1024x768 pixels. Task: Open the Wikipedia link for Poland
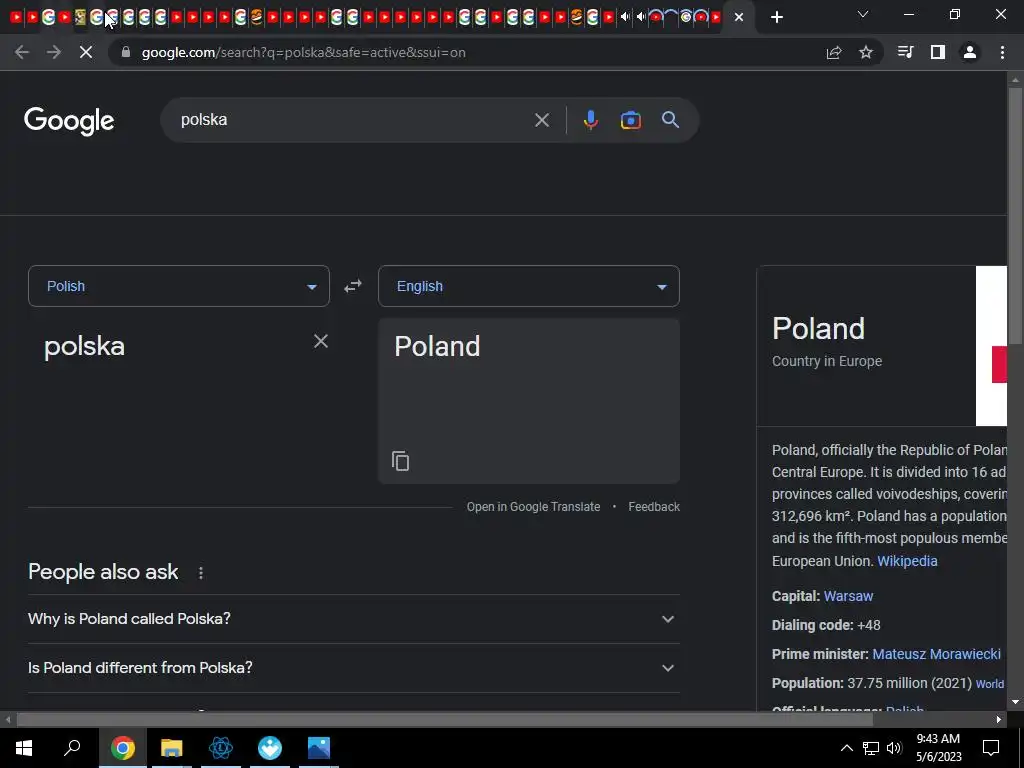(907, 561)
